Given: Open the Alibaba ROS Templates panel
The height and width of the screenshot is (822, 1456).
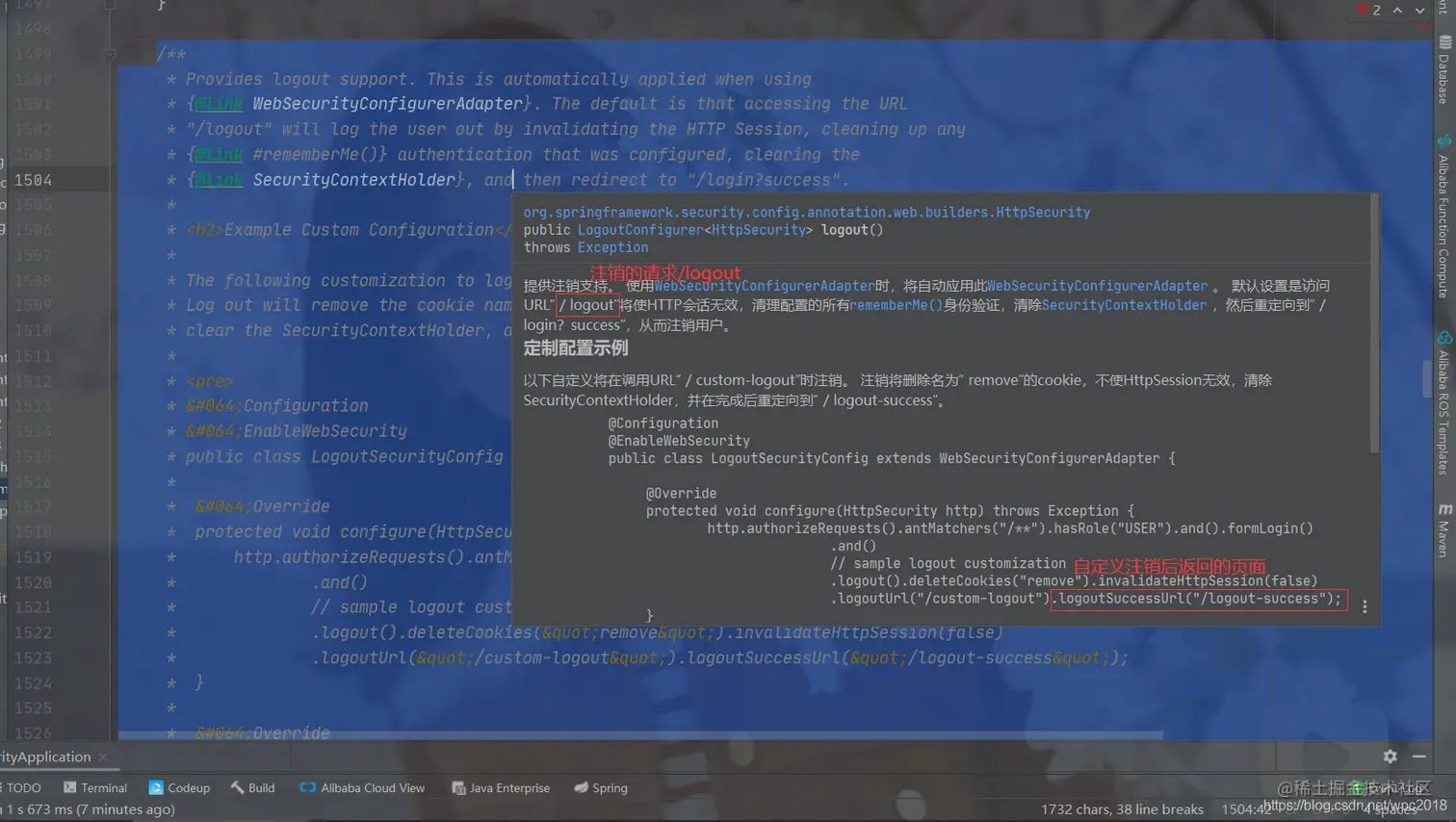Looking at the screenshot, I should [1443, 402].
